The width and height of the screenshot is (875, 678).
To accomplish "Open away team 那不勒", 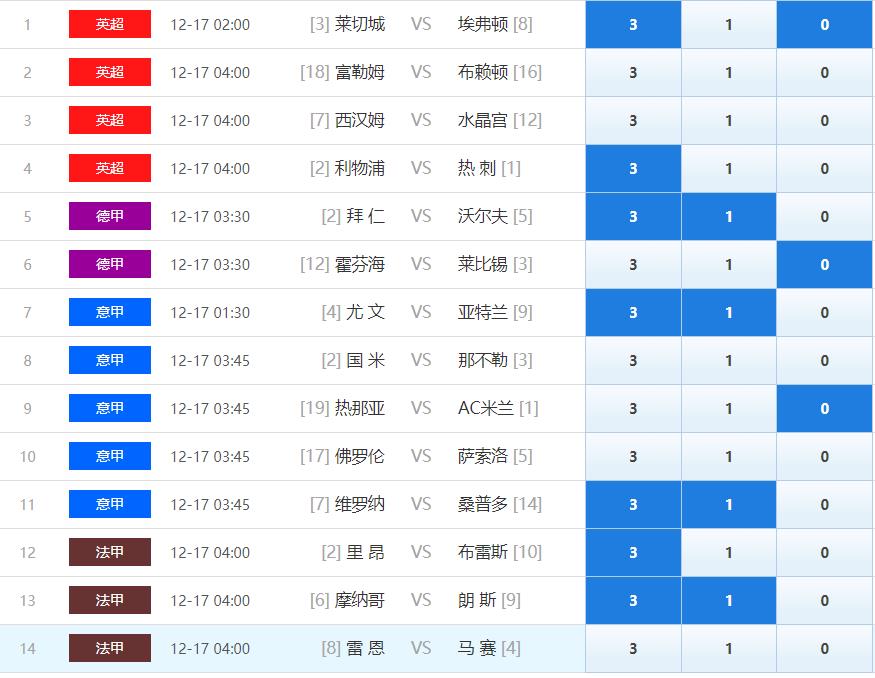I will click(483, 360).
